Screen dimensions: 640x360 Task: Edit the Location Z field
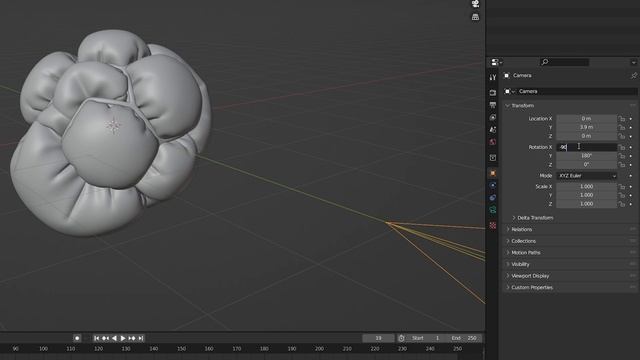point(587,136)
